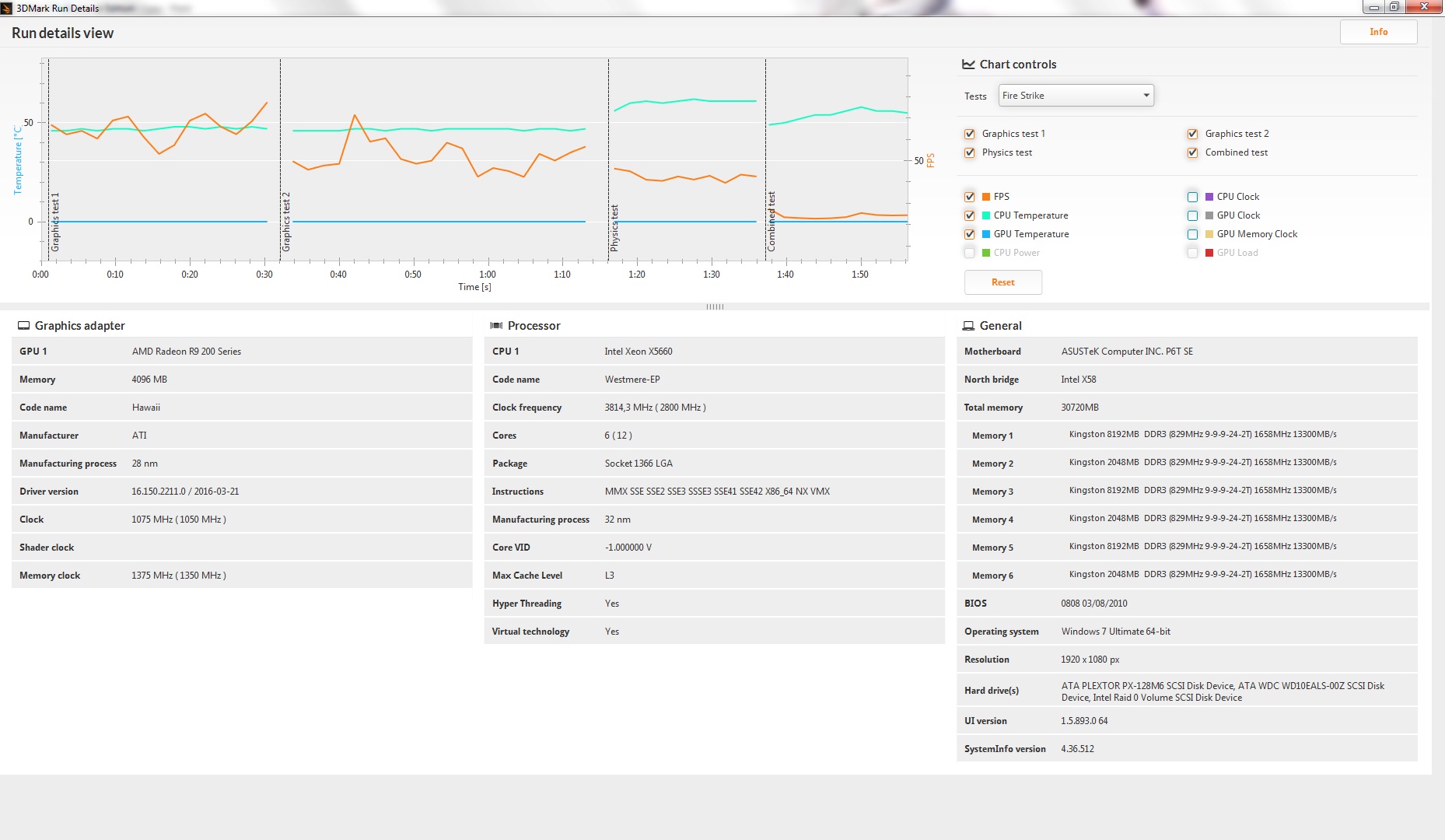Click the splitter handle below the chart

[715, 306]
